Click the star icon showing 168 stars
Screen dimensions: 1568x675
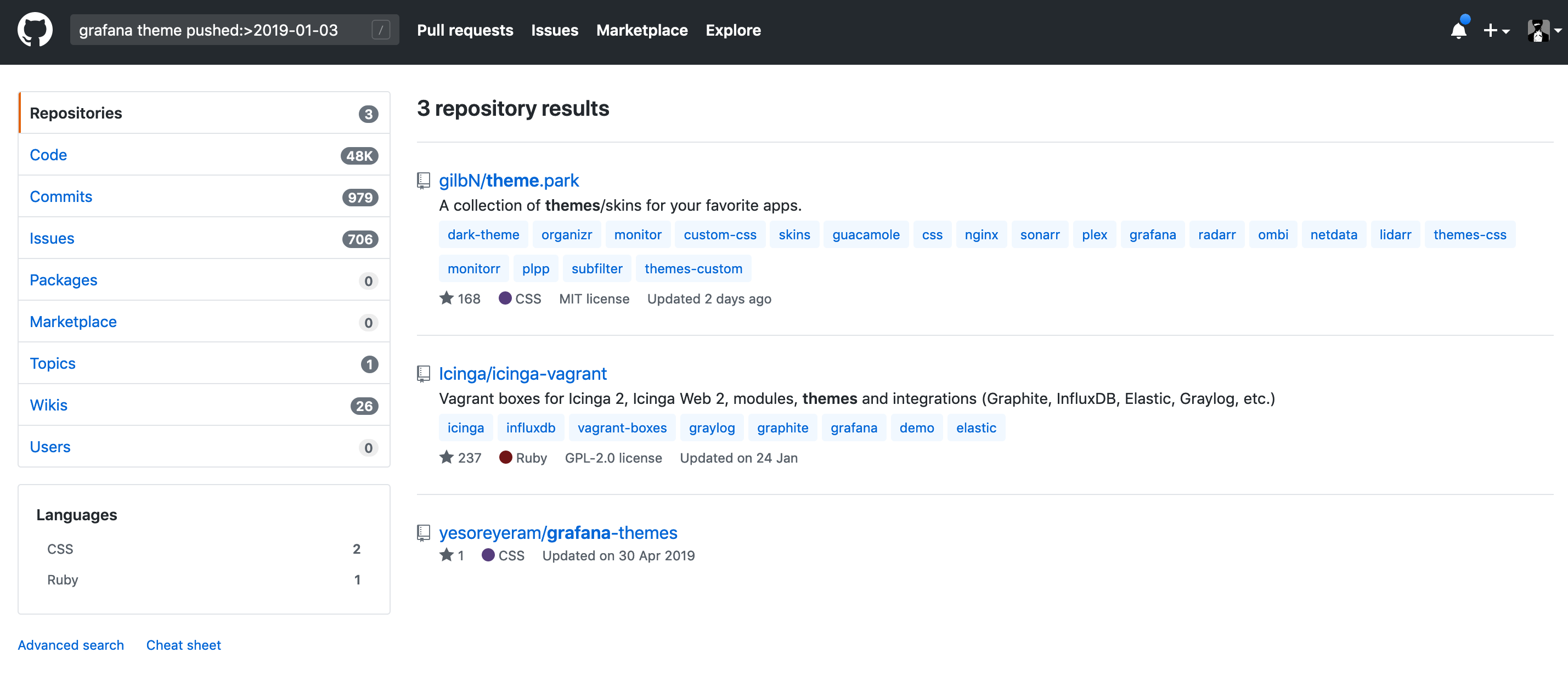pyautogui.click(x=446, y=298)
